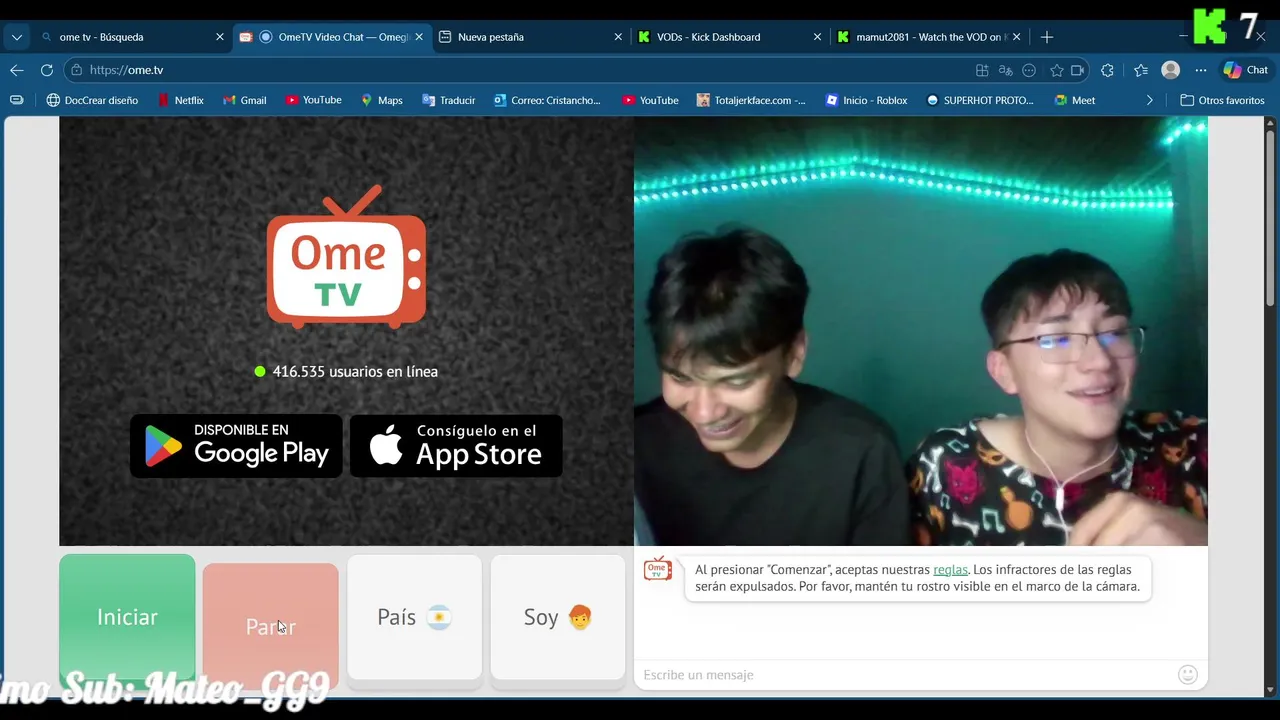Viewport: 1280px width, 720px height.
Task: Open the favorites list icon
Action: 1141,70
